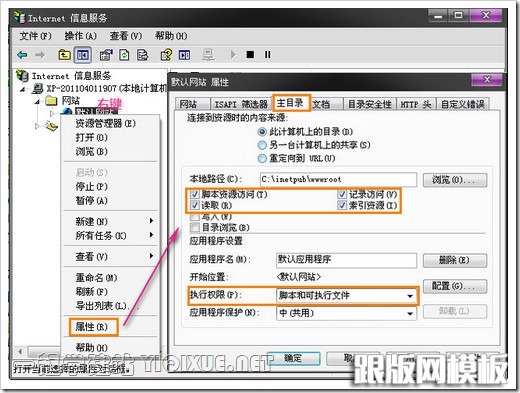
Task: Toggle the Show/Hide console tree icon
Action: [83, 54]
